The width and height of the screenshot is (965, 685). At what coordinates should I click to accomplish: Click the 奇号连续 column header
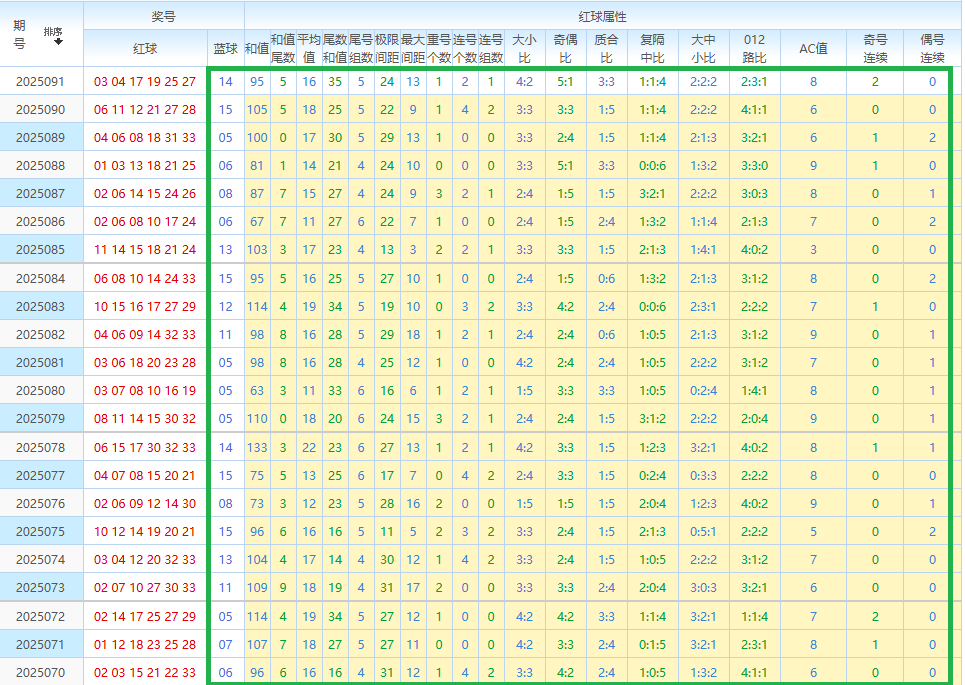click(875, 49)
